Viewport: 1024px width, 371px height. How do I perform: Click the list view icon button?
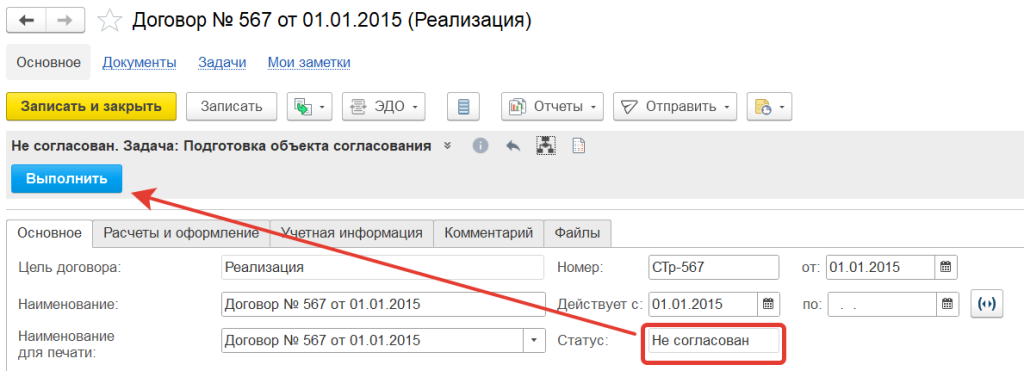[x=464, y=106]
